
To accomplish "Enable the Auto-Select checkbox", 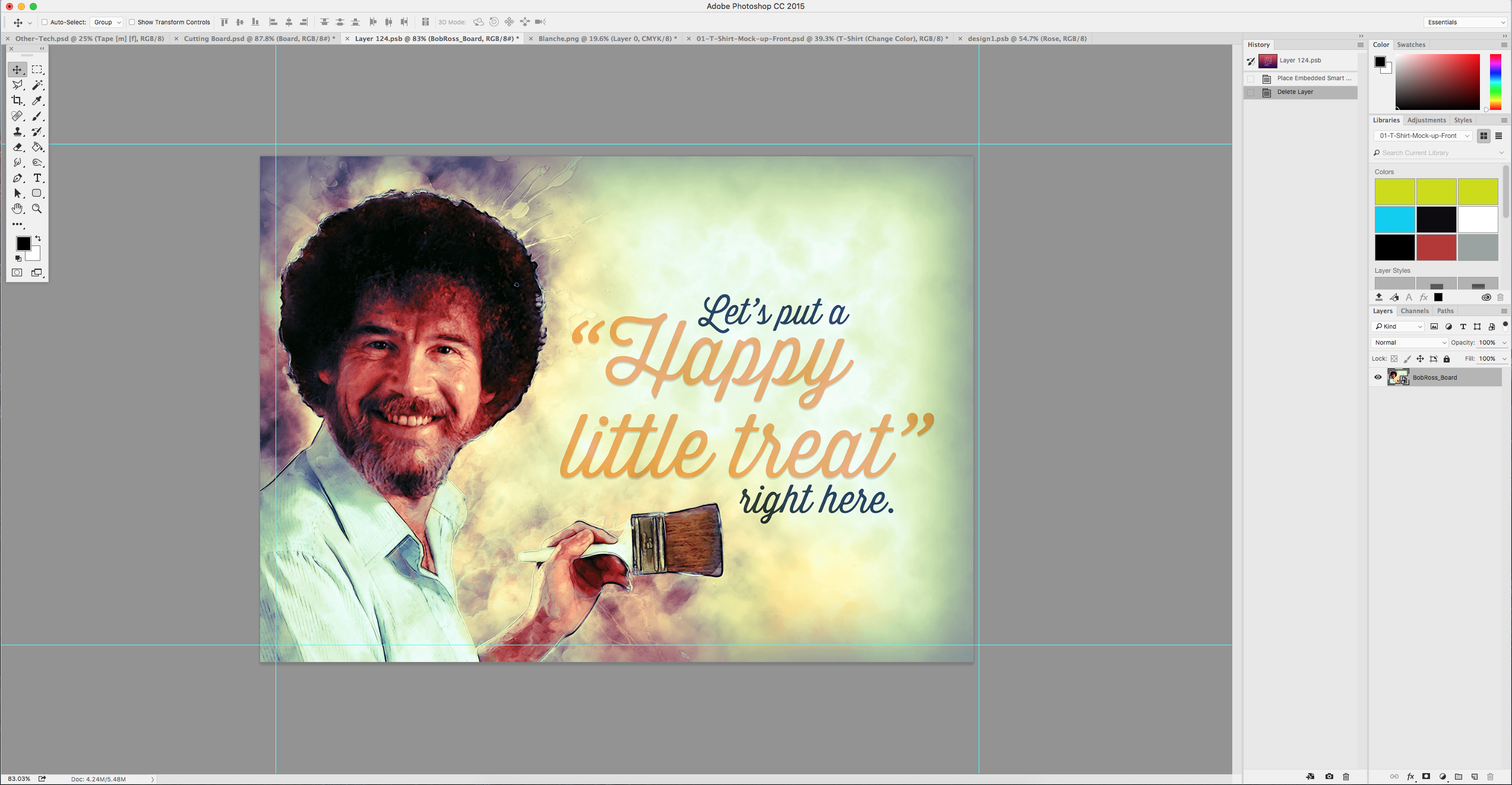I will point(45,22).
